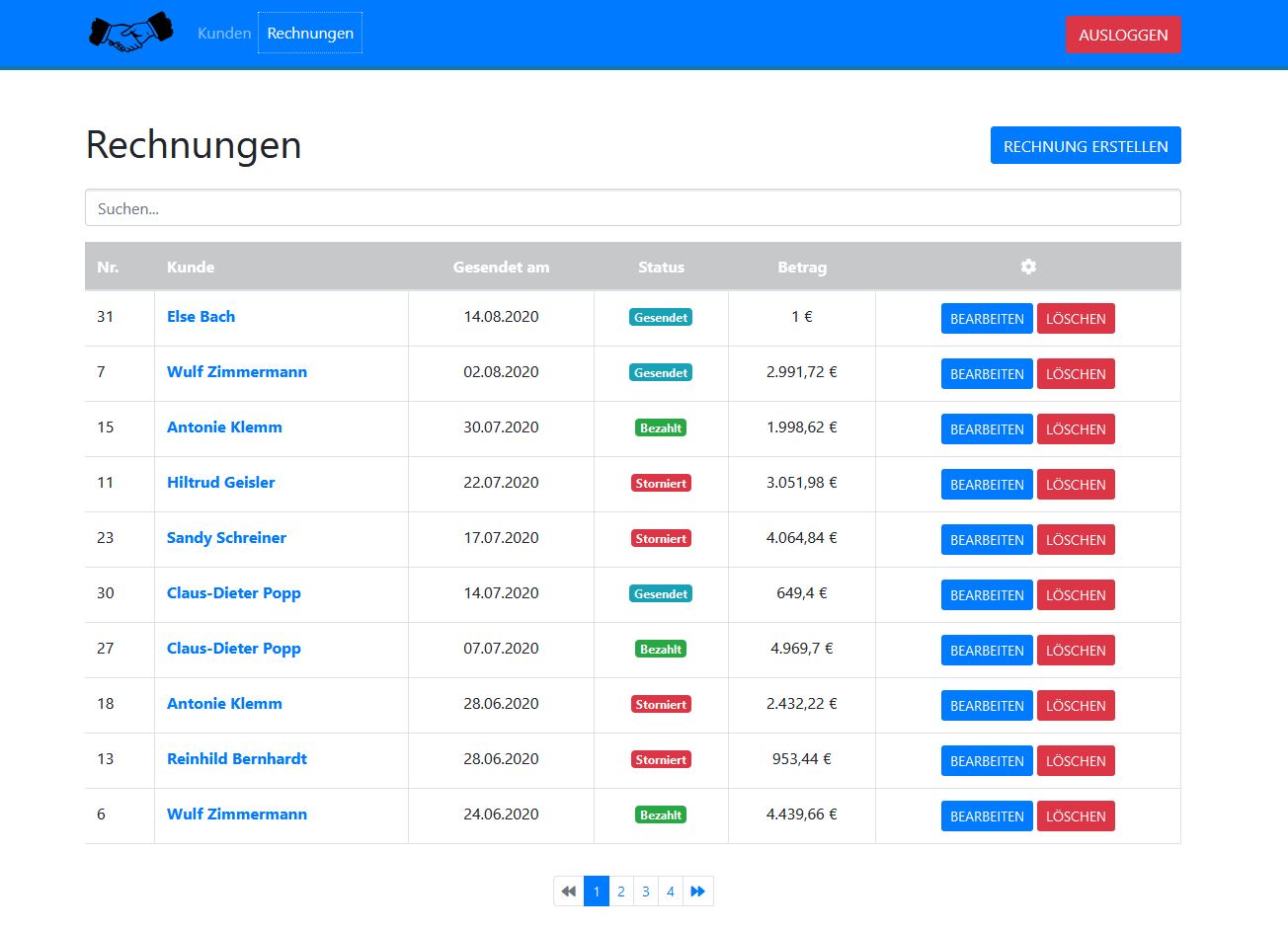Click the handshake logo icon
Screen dimensions: 1288x931
click(x=130, y=33)
